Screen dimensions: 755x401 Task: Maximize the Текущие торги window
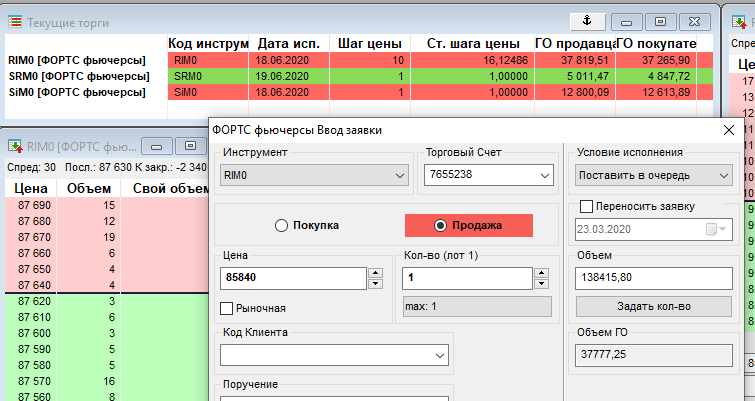[x=661, y=22]
